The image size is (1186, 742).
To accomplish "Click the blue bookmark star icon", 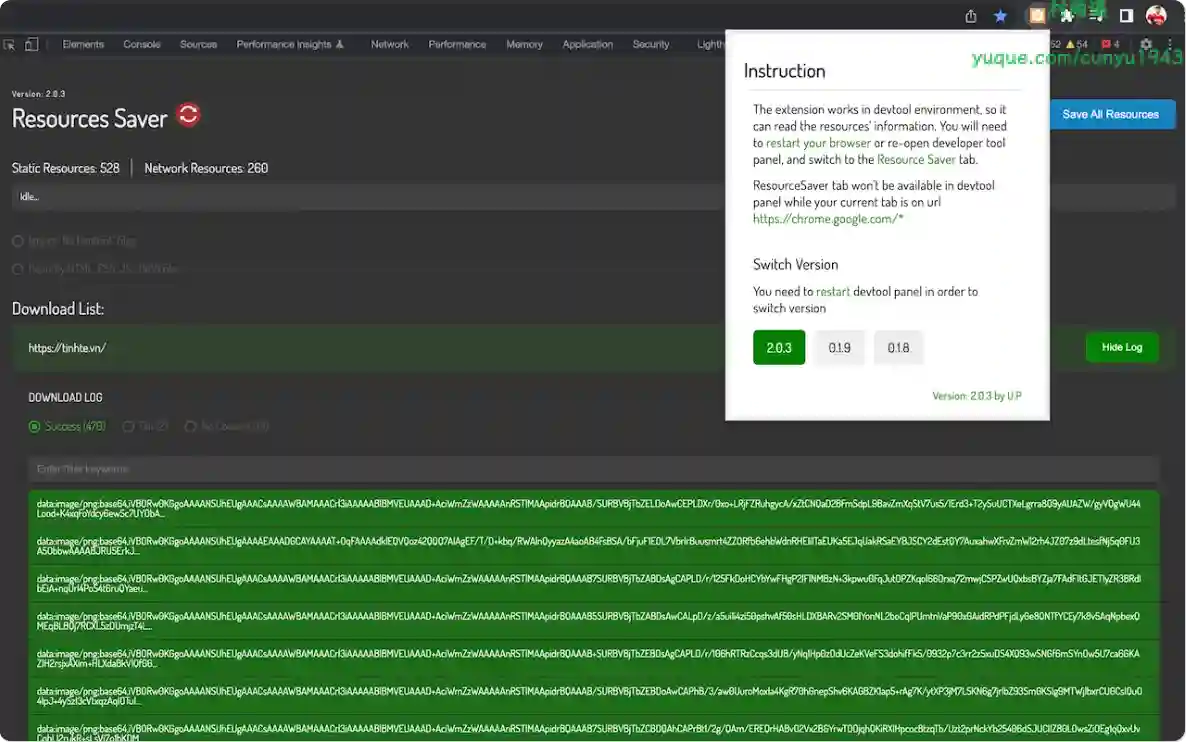I will 1000,15.
